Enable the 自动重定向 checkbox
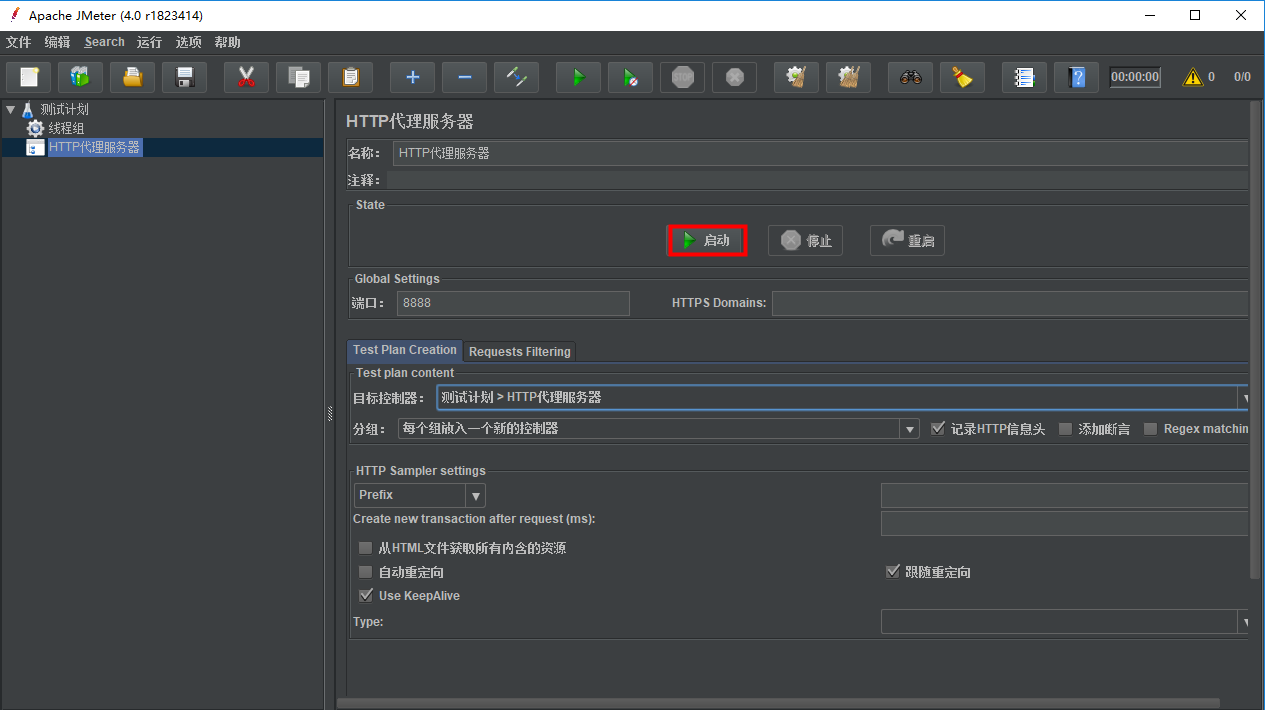The width and height of the screenshot is (1265, 710). (x=365, y=572)
